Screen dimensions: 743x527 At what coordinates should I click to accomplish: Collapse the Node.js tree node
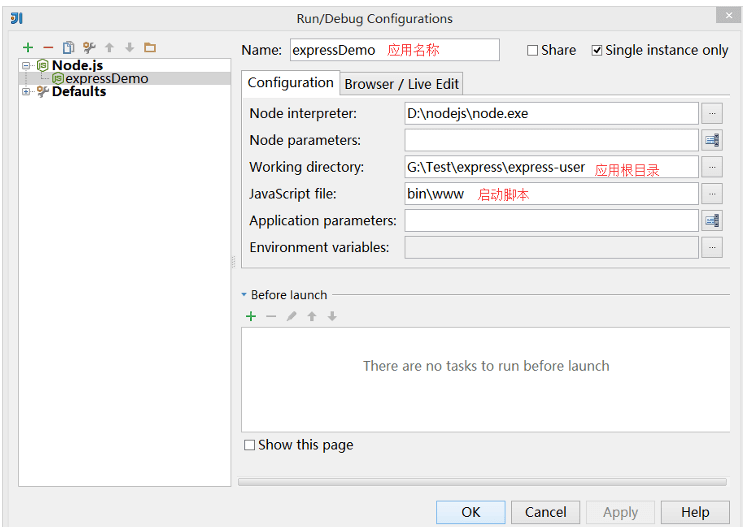(26, 66)
